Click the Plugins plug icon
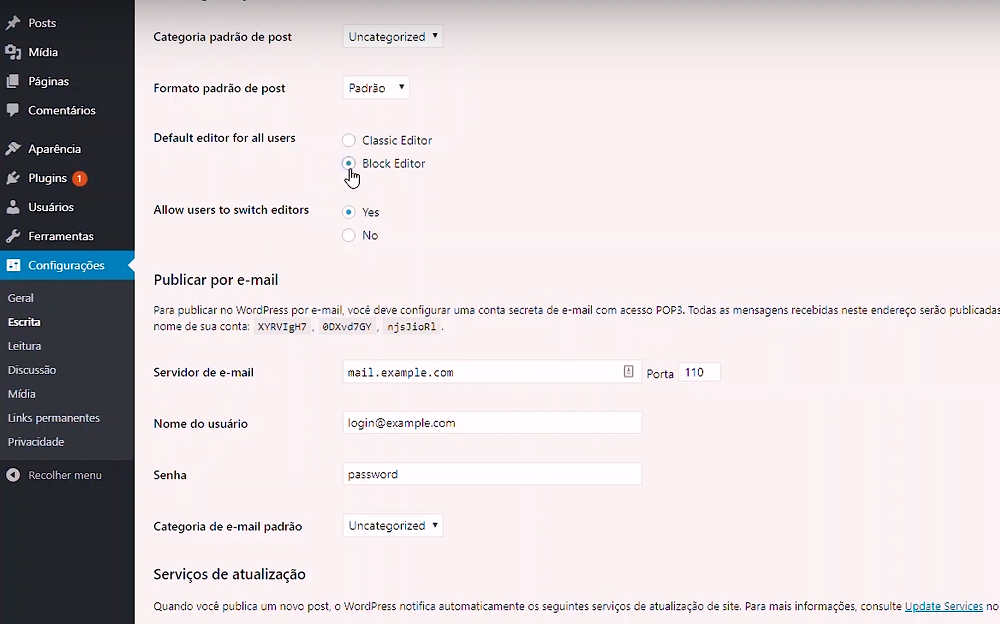The width and height of the screenshot is (1000, 624). click(13, 178)
